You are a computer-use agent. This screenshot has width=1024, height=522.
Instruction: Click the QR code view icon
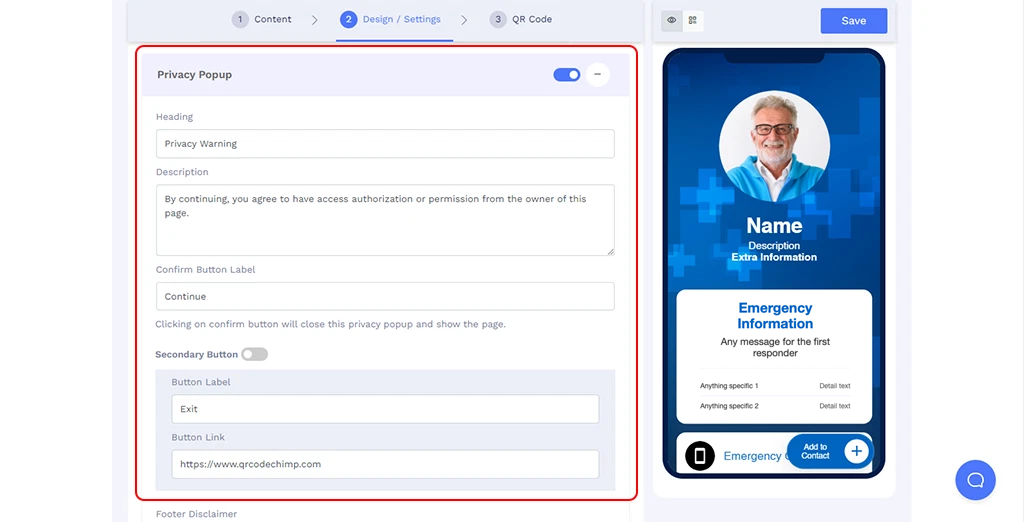click(692, 20)
